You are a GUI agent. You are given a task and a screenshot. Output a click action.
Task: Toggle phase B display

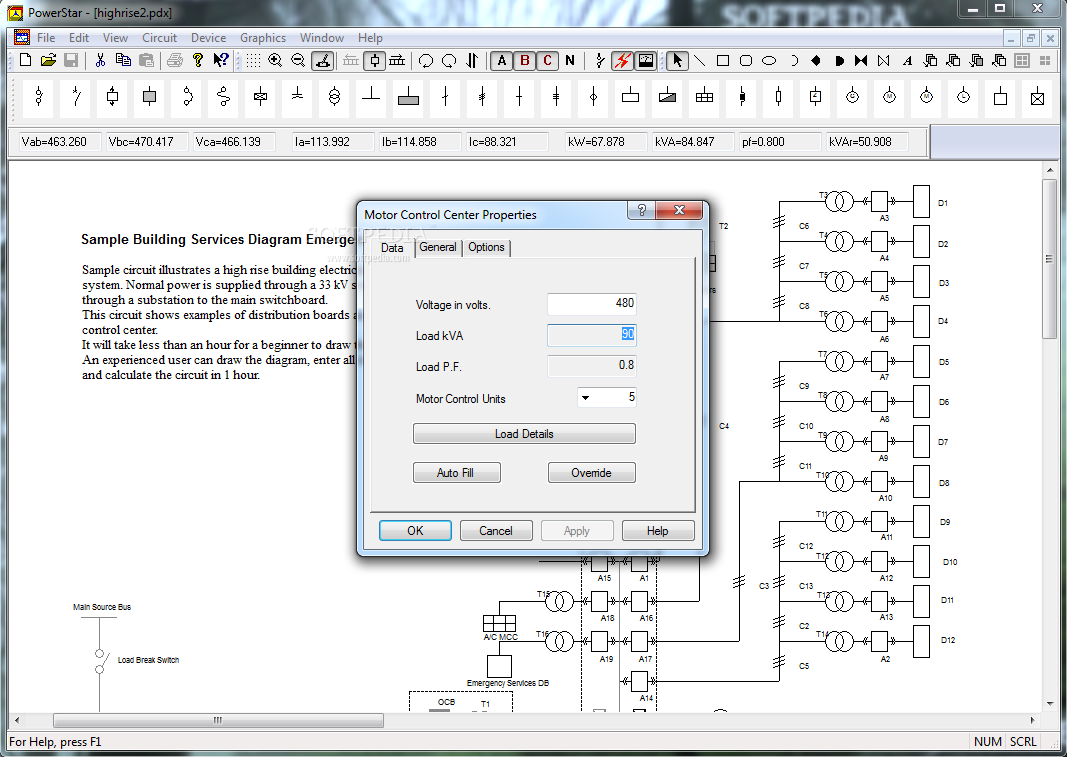point(525,61)
